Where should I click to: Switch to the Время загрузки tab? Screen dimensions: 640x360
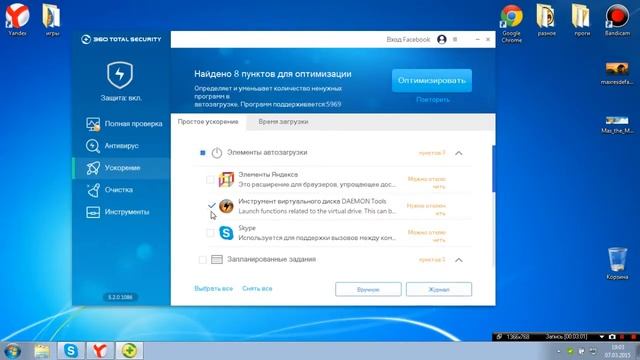point(283,122)
